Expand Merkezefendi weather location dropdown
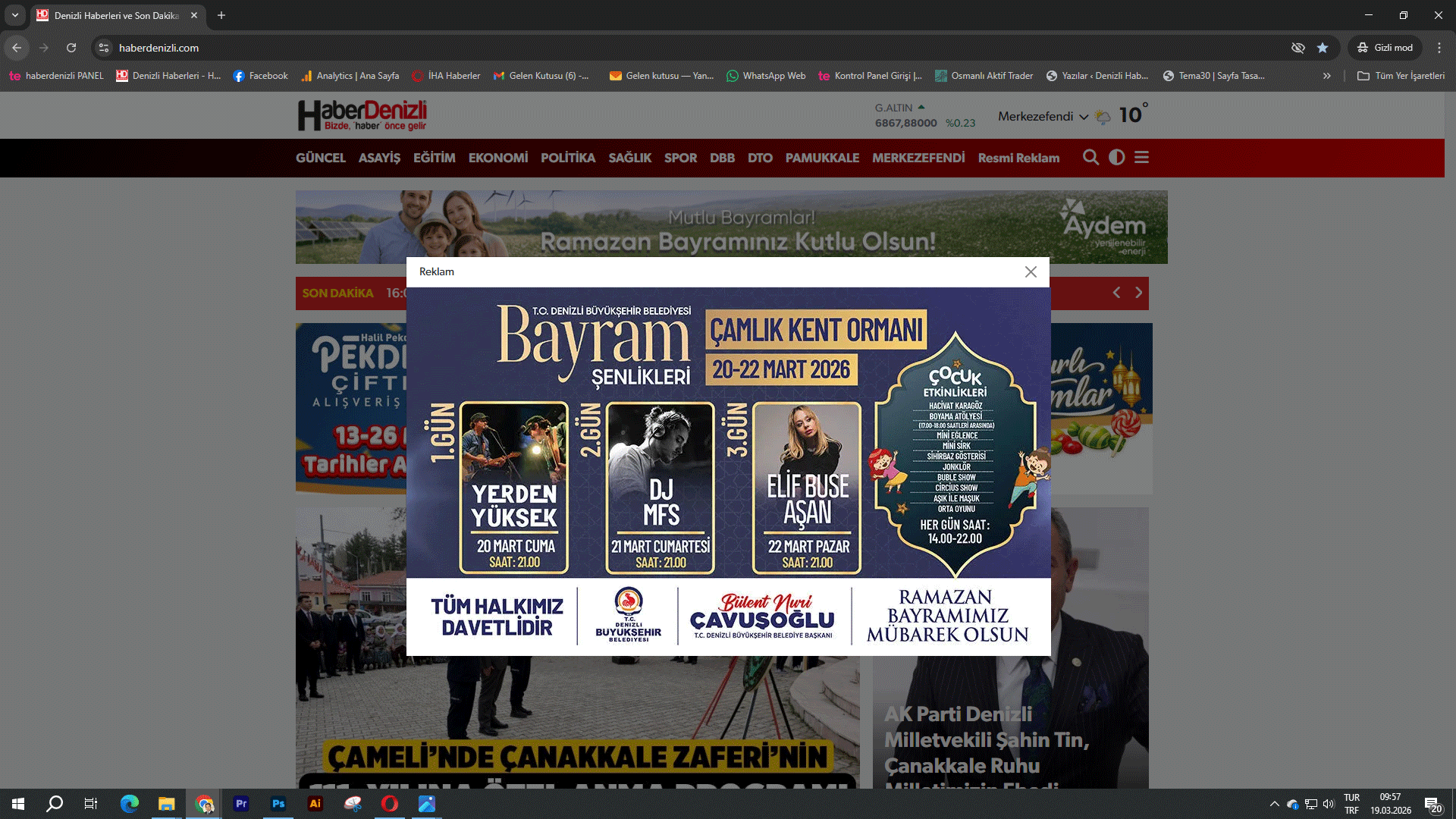1456x819 pixels. click(1084, 117)
